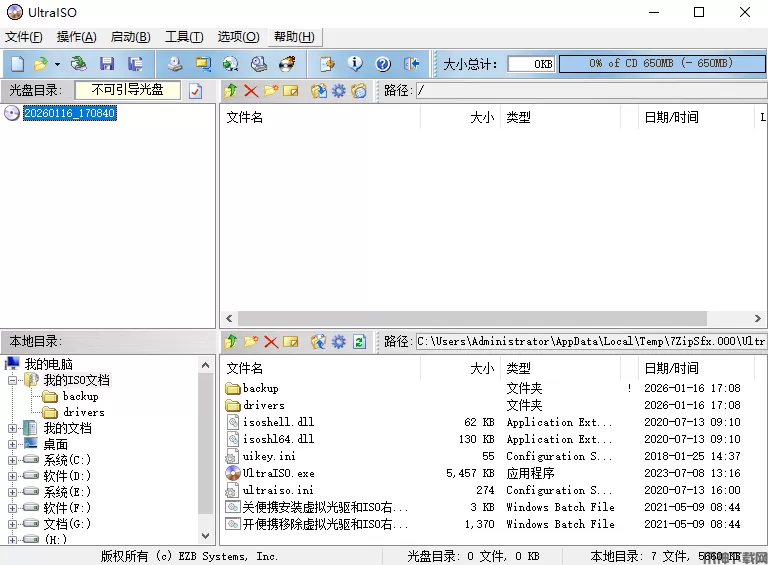Click green refresh icon in local directory toolbar
768x565 pixels.
pyautogui.click(x=359, y=342)
